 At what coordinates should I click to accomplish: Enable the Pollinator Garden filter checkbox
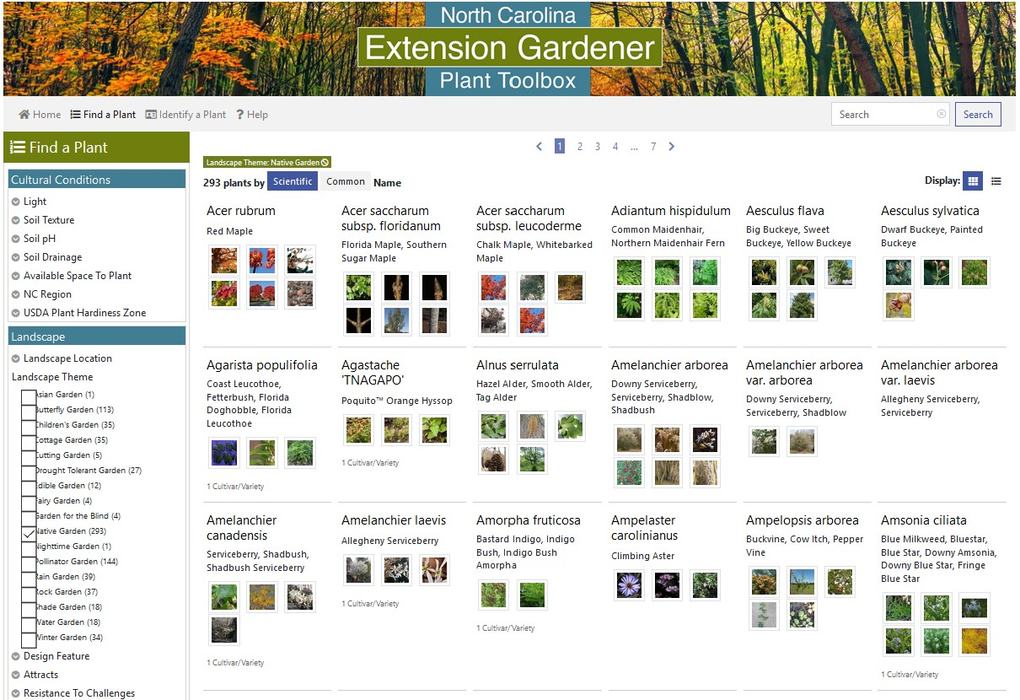coord(28,561)
